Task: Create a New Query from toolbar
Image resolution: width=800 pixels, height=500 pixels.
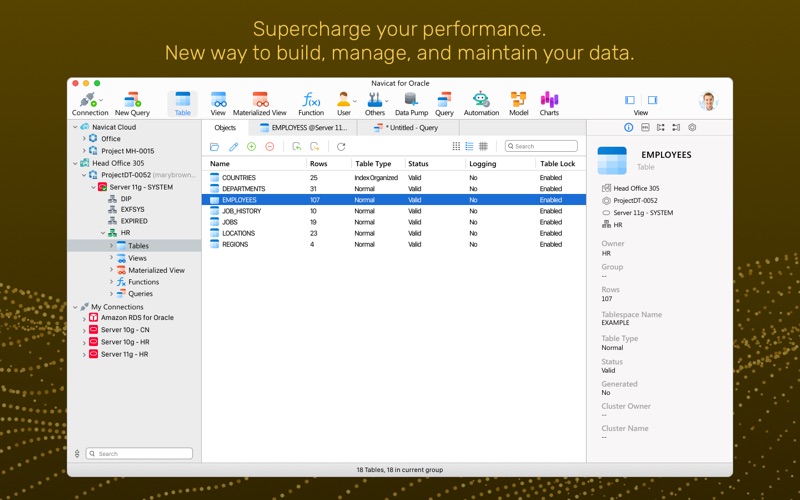Action: point(132,104)
